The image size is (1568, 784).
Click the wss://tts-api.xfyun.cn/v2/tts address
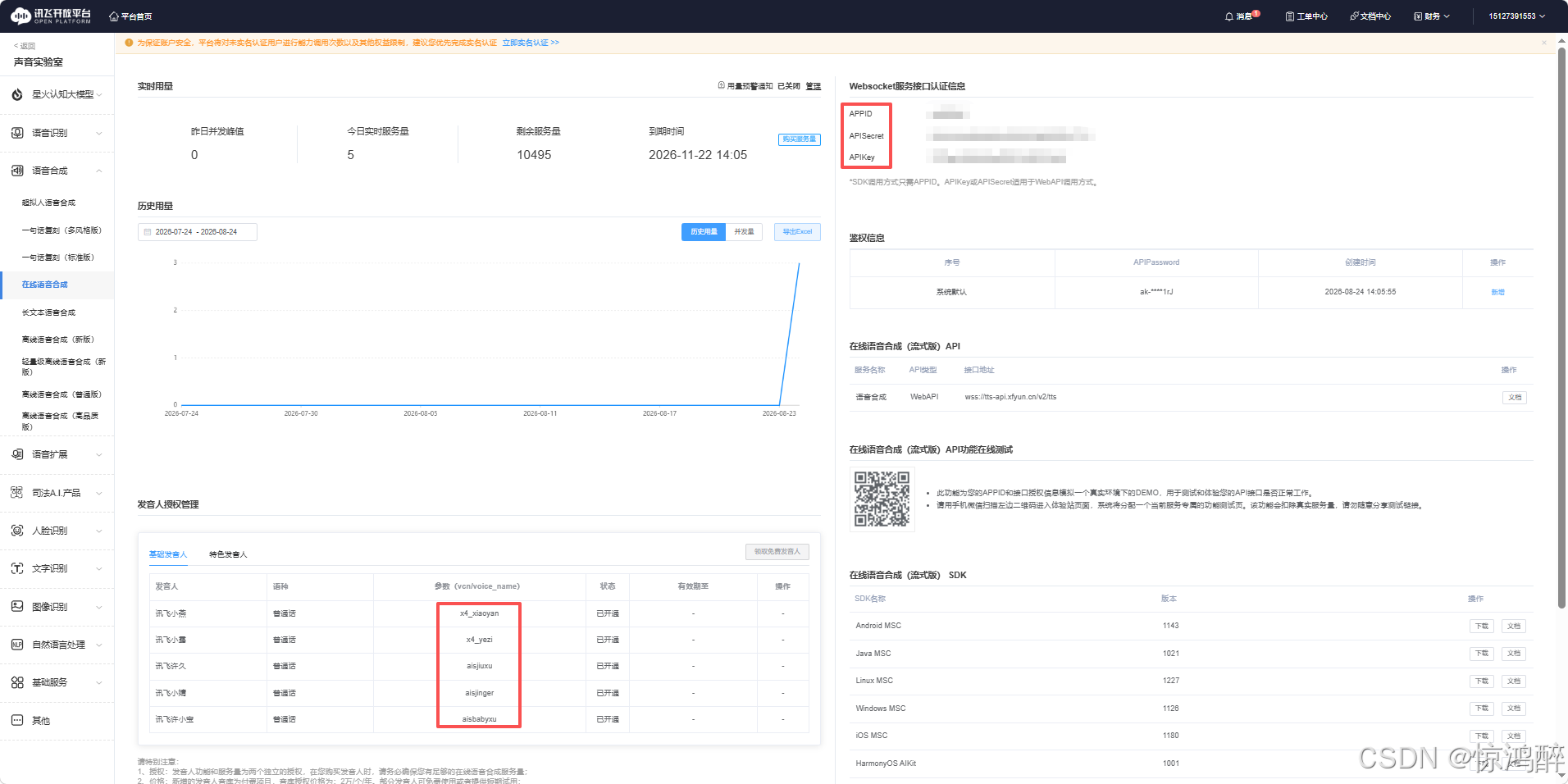click(x=1010, y=397)
